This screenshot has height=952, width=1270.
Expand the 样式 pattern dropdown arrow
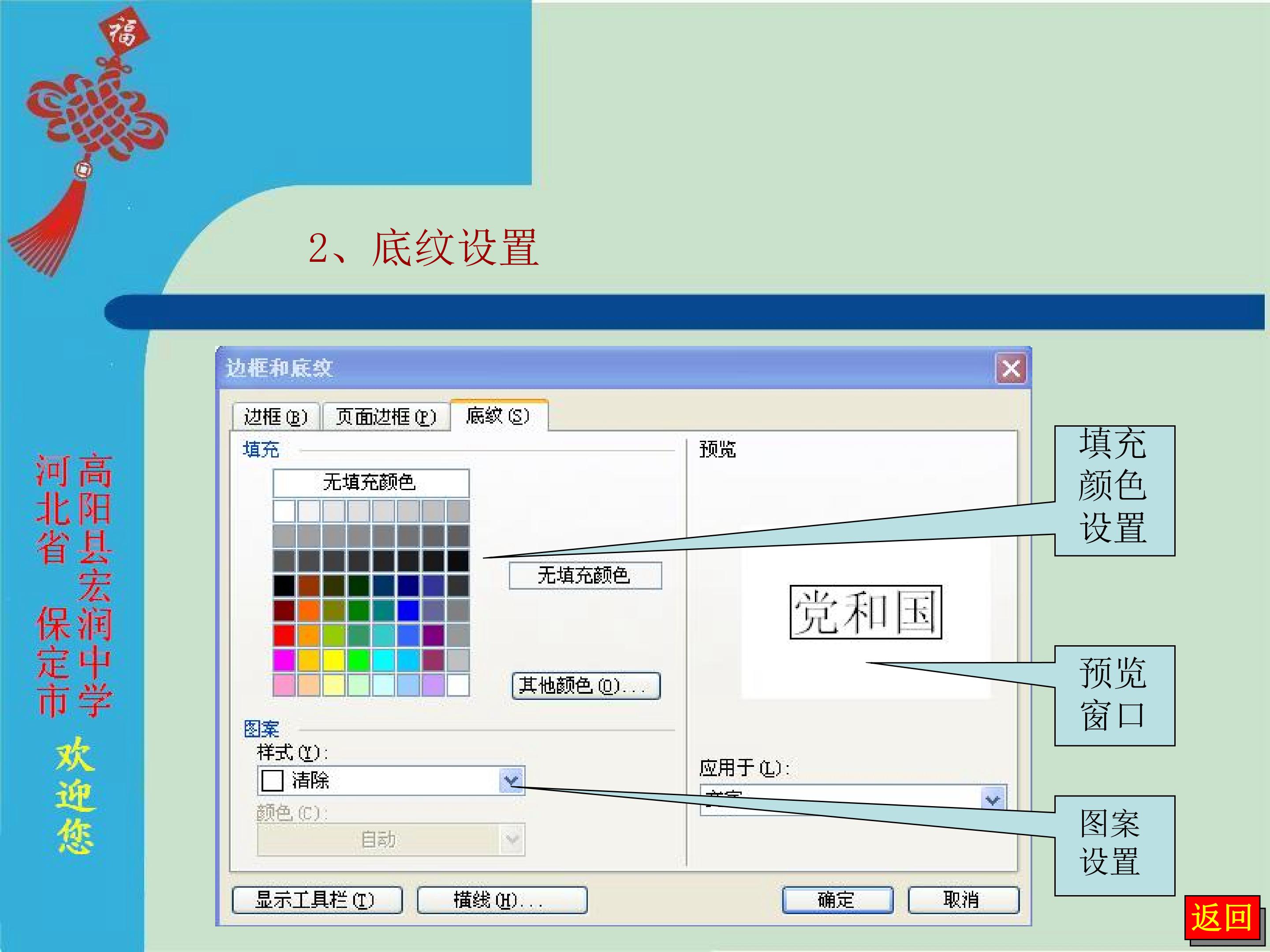512,780
